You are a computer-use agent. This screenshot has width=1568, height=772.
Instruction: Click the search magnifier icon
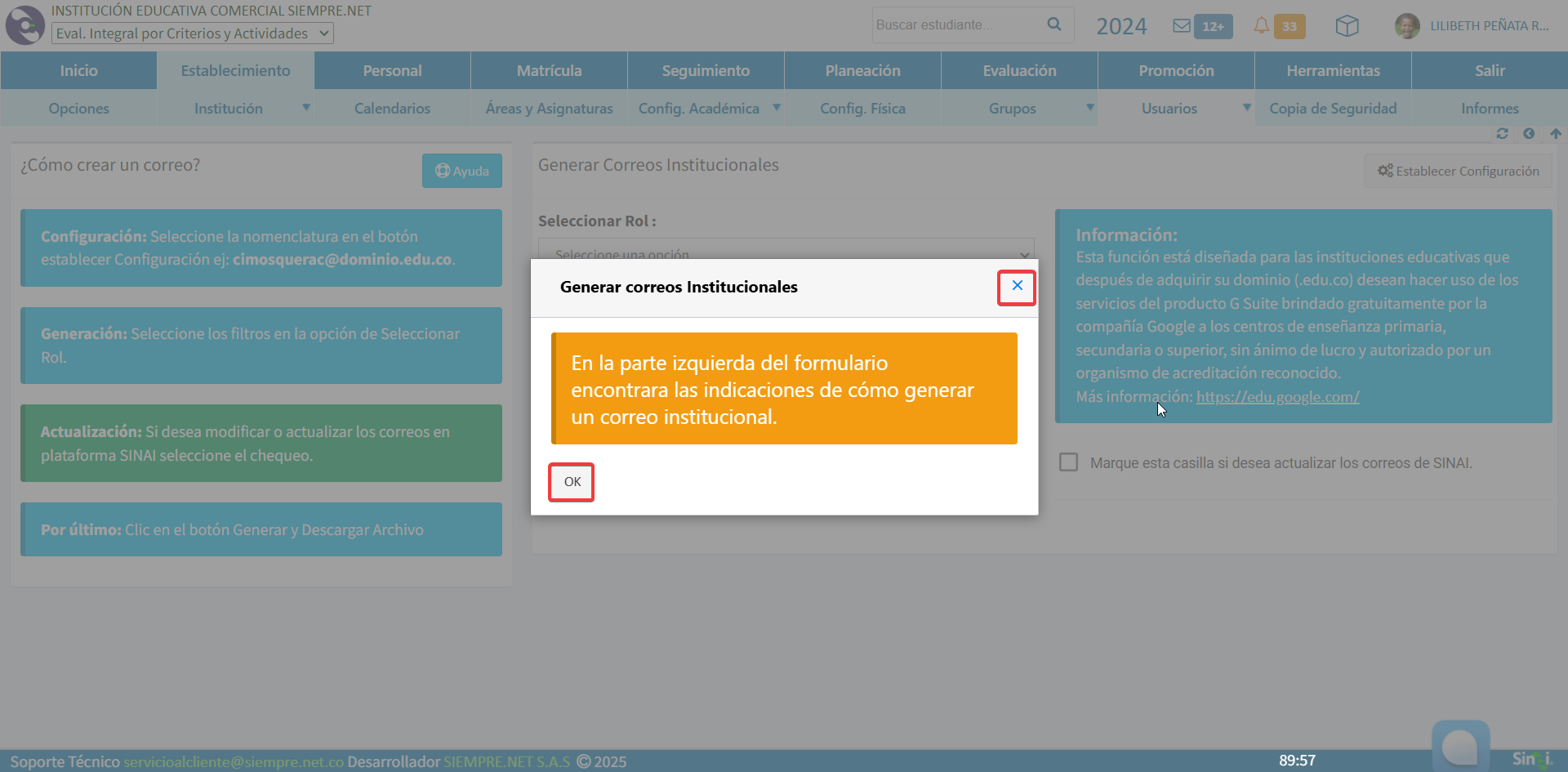point(1054,25)
